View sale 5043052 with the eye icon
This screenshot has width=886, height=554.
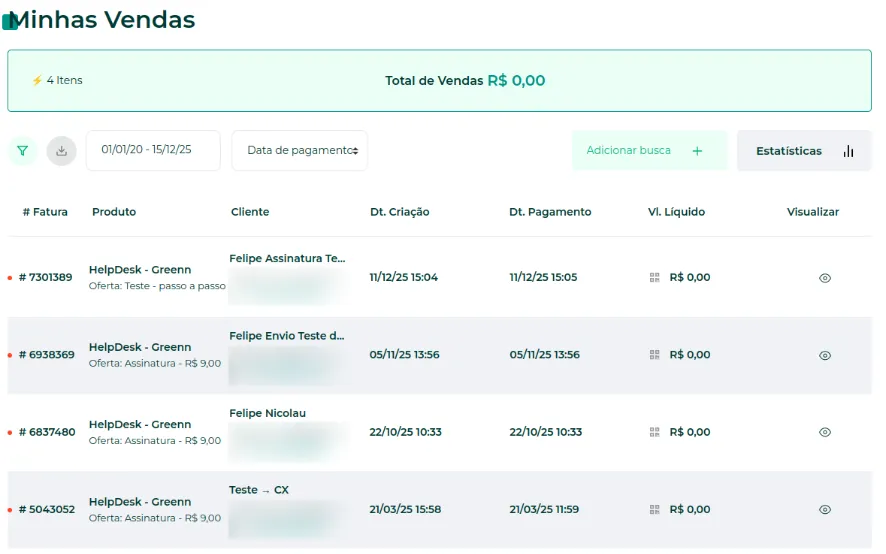coord(825,510)
